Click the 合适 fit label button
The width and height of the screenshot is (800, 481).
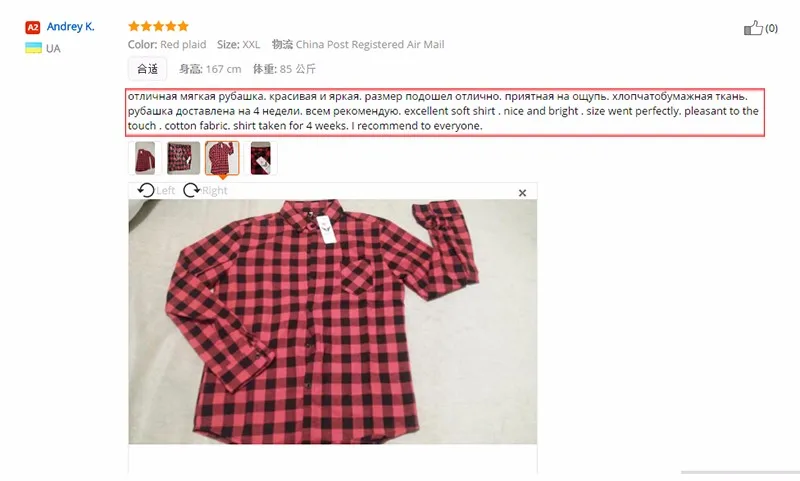pos(147,69)
